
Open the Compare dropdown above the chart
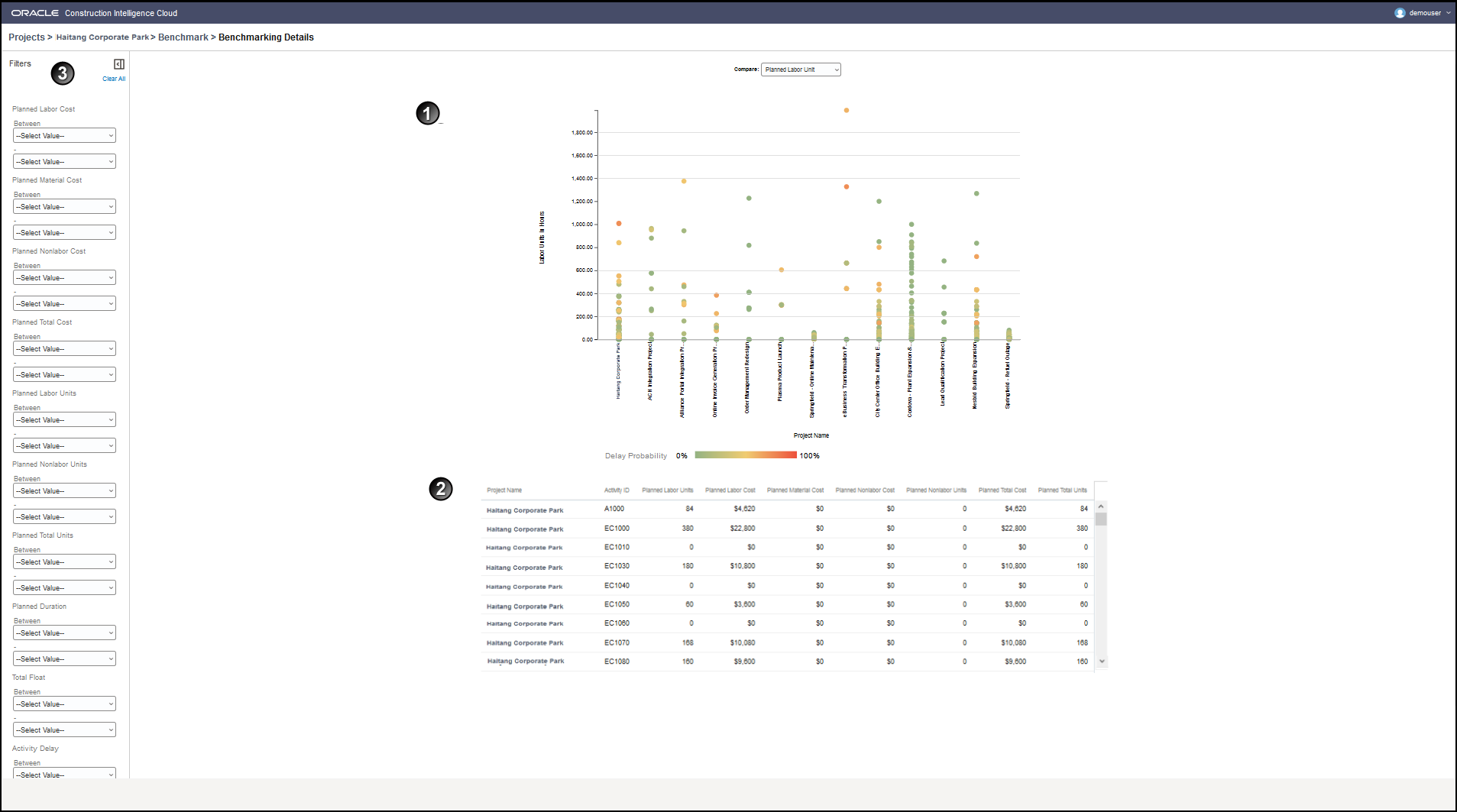(800, 69)
